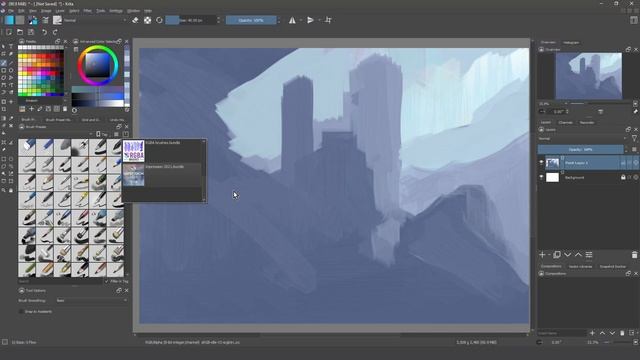
Task: Open an existing document
Action: [20, 32]
